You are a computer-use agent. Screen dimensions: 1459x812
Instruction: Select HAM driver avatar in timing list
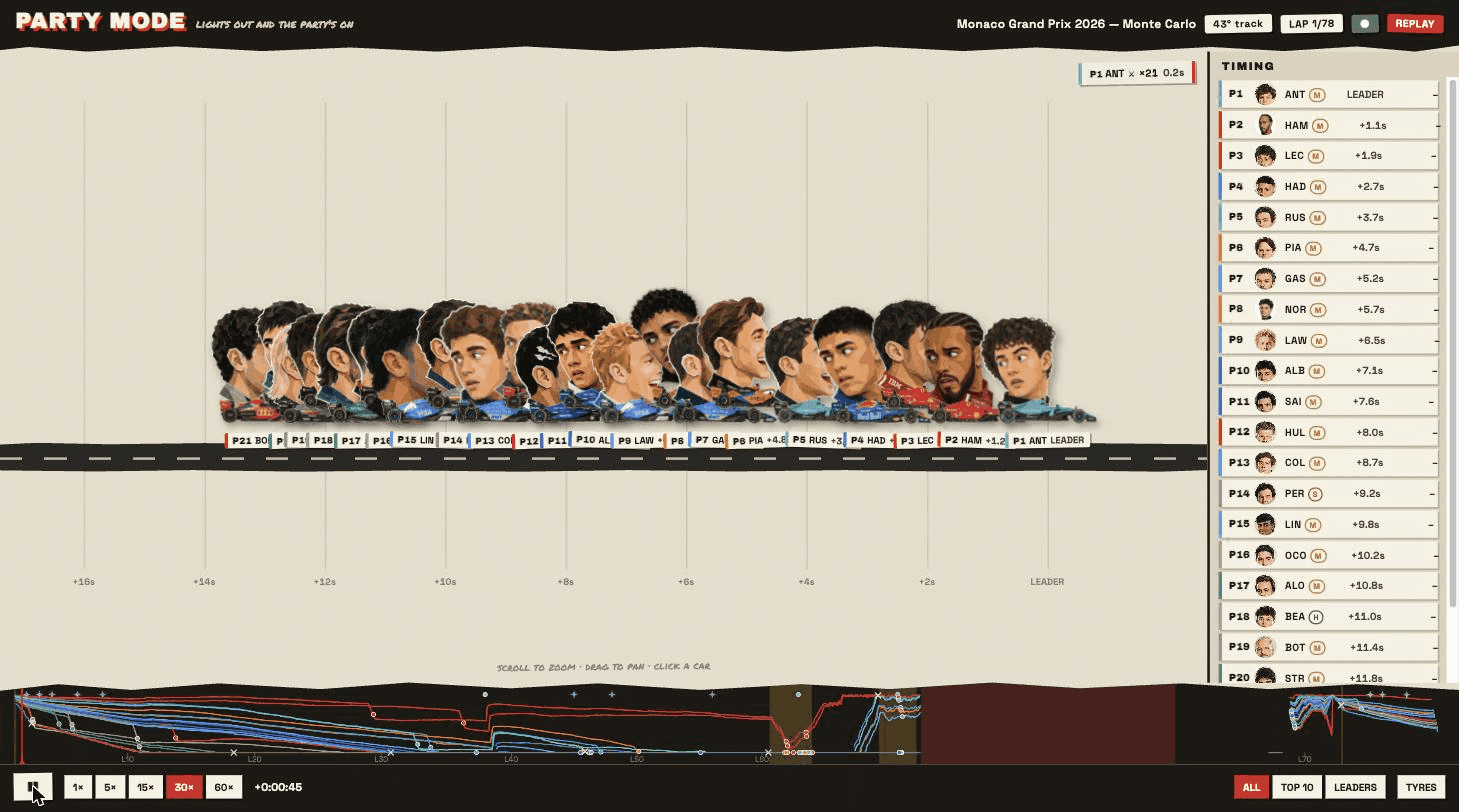click(x=1265, y=125)
